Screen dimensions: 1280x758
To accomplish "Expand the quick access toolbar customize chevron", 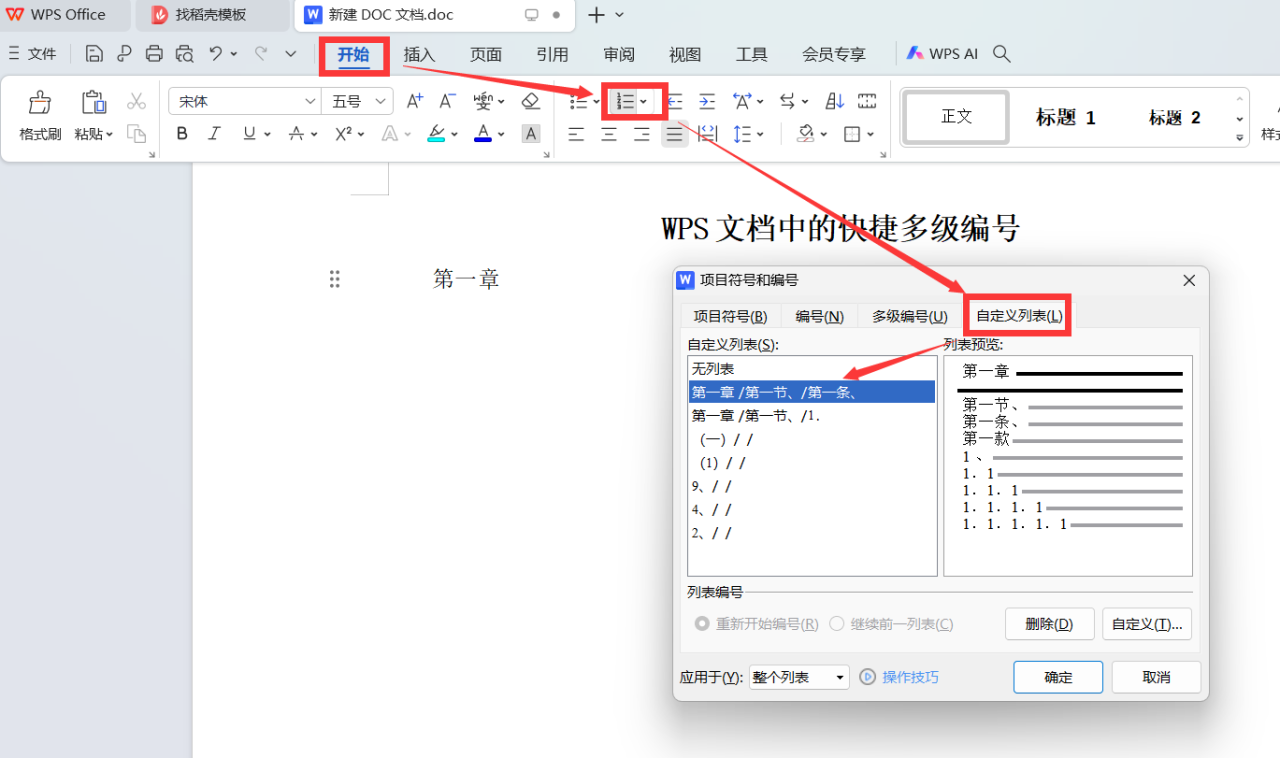I will click(x=291, y=54).
